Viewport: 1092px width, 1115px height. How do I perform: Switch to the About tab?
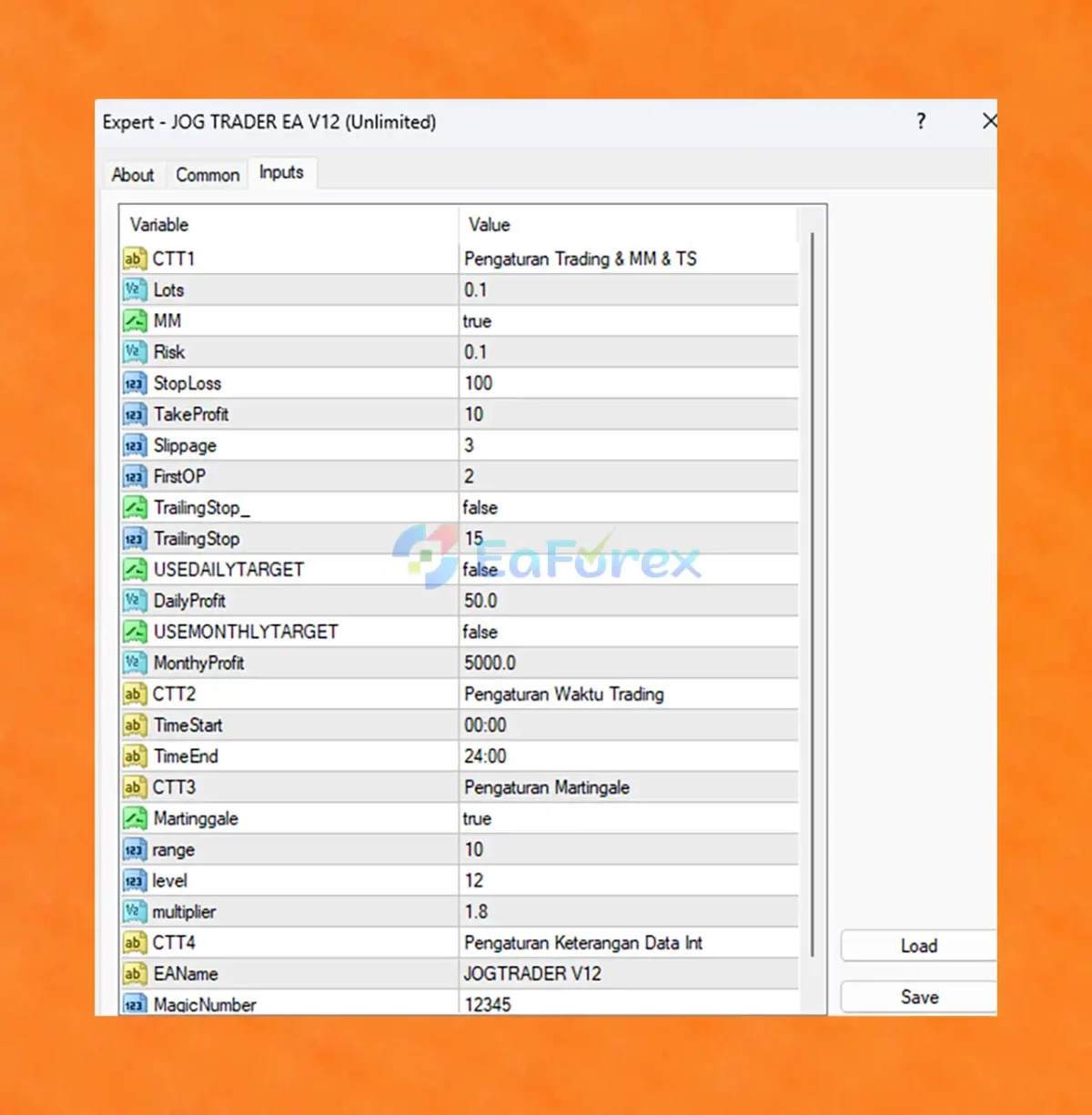click(133, 175)
